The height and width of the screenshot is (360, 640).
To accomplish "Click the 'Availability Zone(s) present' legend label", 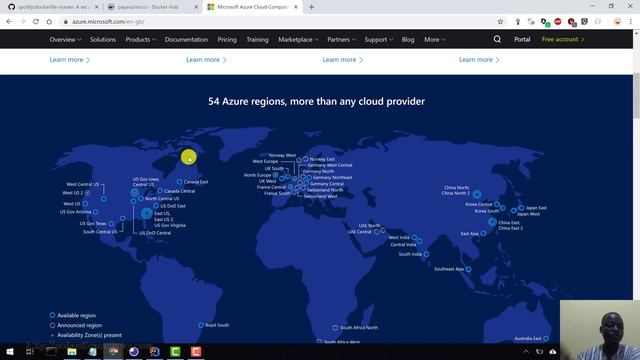I will [x=89, y=335].
